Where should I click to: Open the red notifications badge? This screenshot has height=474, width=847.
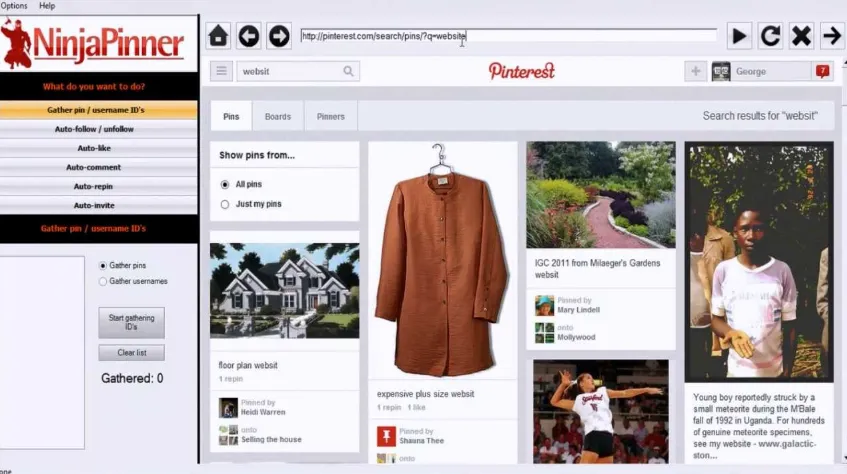(823, 71)
